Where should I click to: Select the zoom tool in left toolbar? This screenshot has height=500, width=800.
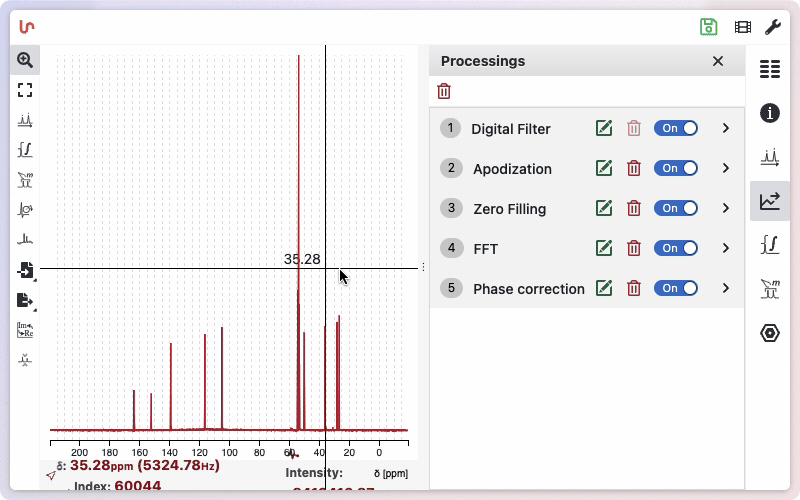click(25, 60)
